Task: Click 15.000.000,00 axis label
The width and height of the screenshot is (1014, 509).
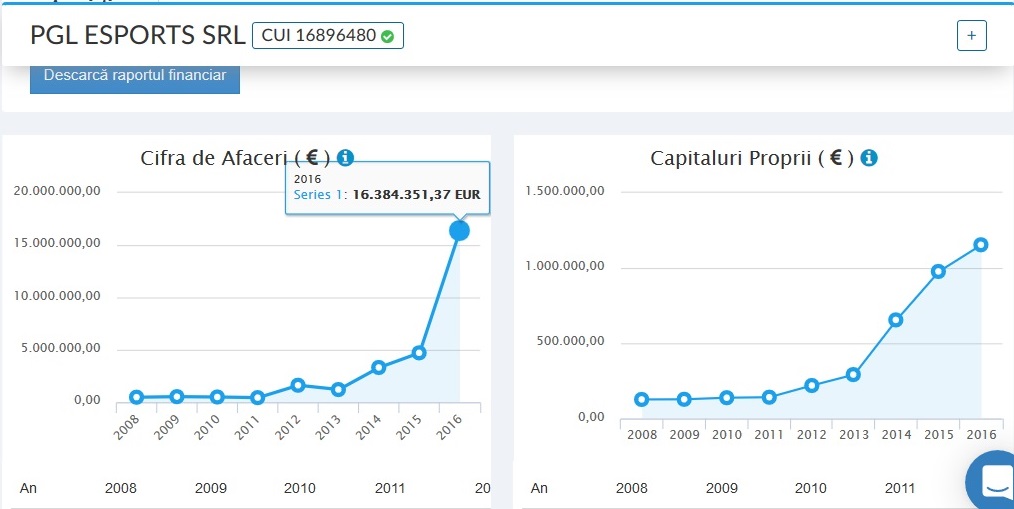Action: [x=58, y=243]
